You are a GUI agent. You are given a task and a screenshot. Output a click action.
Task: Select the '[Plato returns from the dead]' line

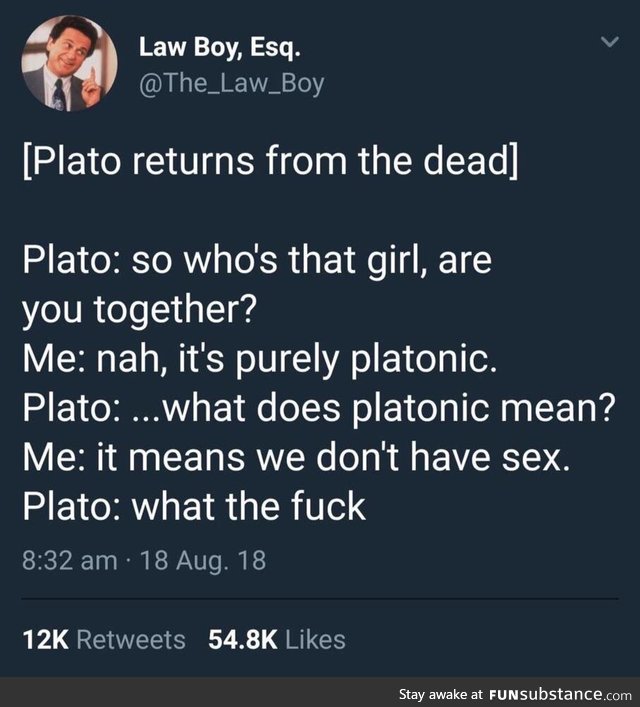(271, 161)
